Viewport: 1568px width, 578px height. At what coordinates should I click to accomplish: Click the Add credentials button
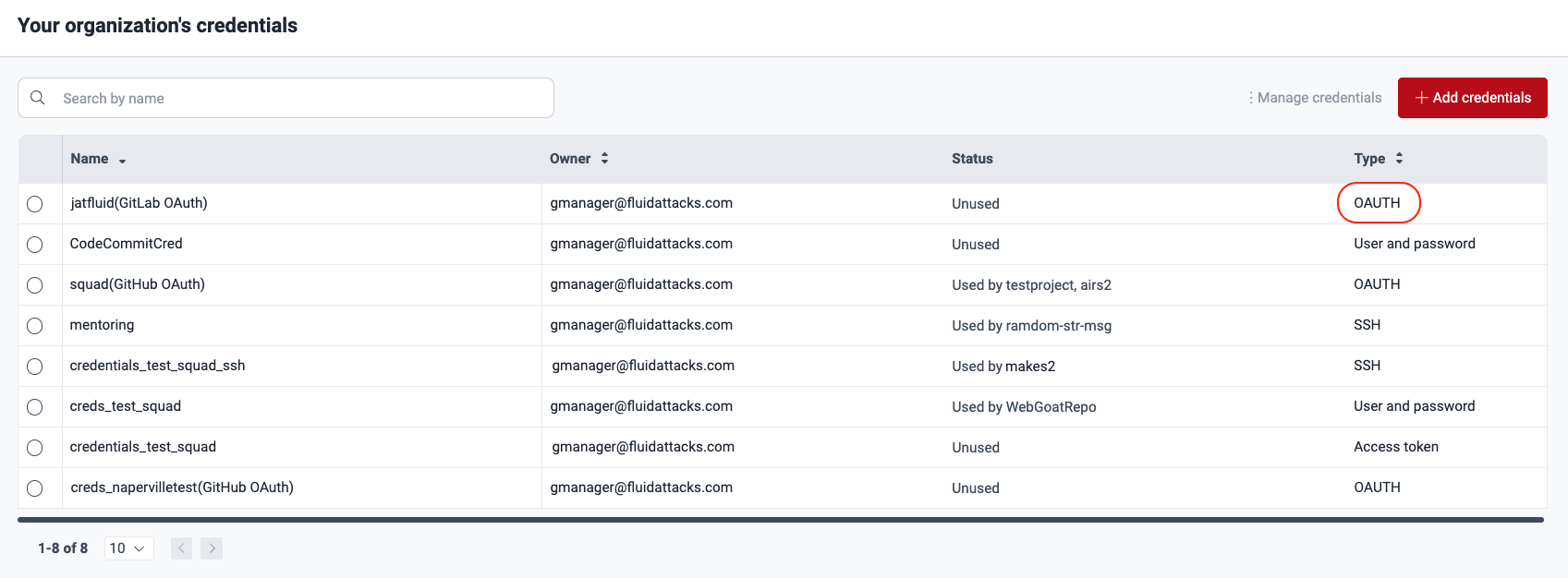(1472, 98)
